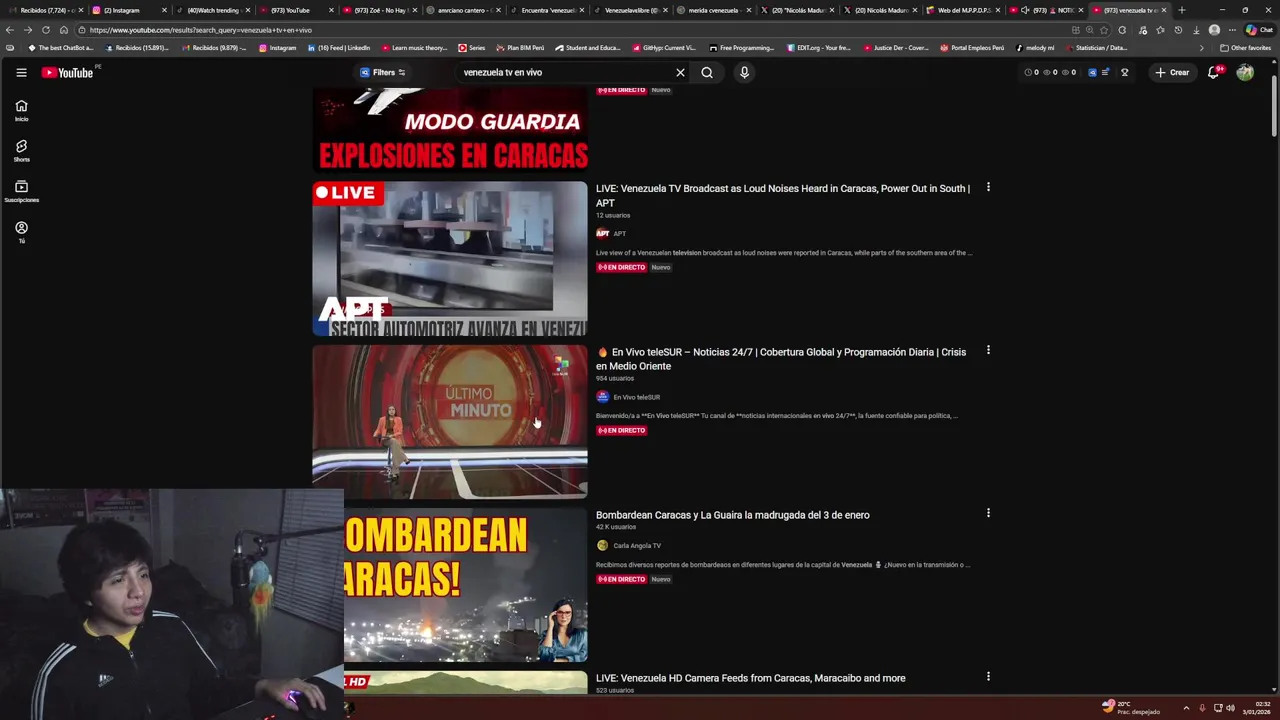The width and height of the screenshot is (1280, 720).
Task: Open the LinkedIn Feed bookmark
Action: pos(338,48)
